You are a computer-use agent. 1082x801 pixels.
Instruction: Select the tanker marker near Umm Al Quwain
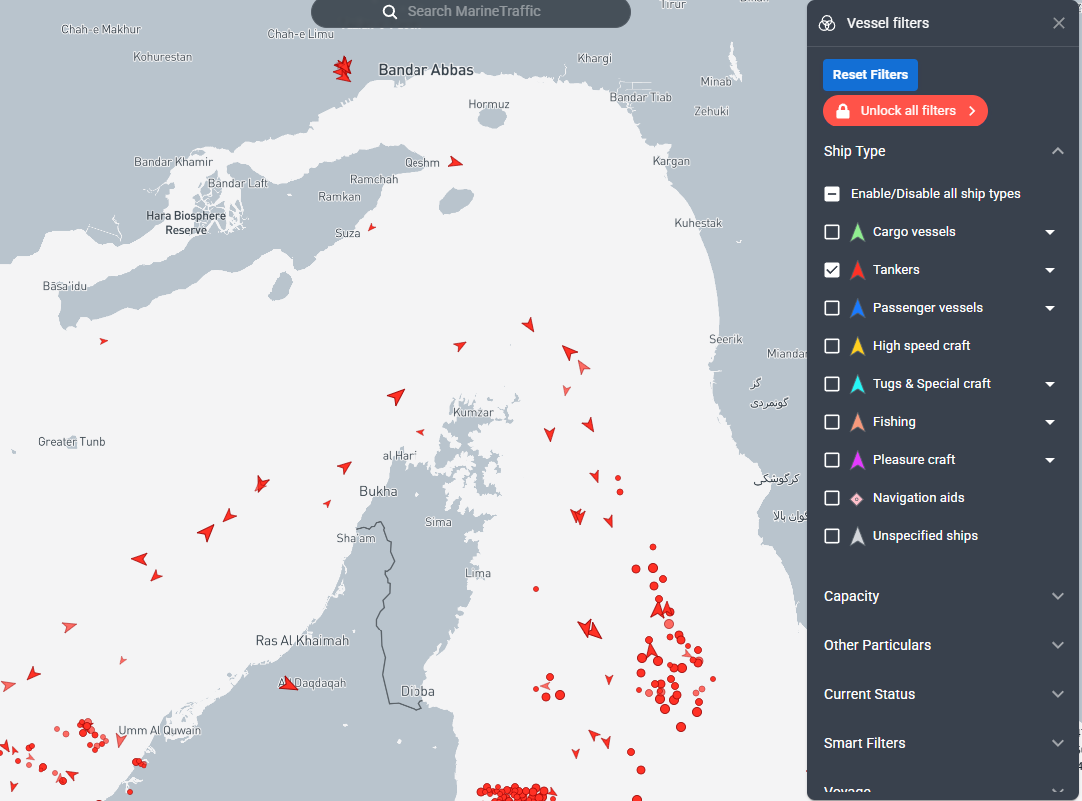tap(121, 740)
